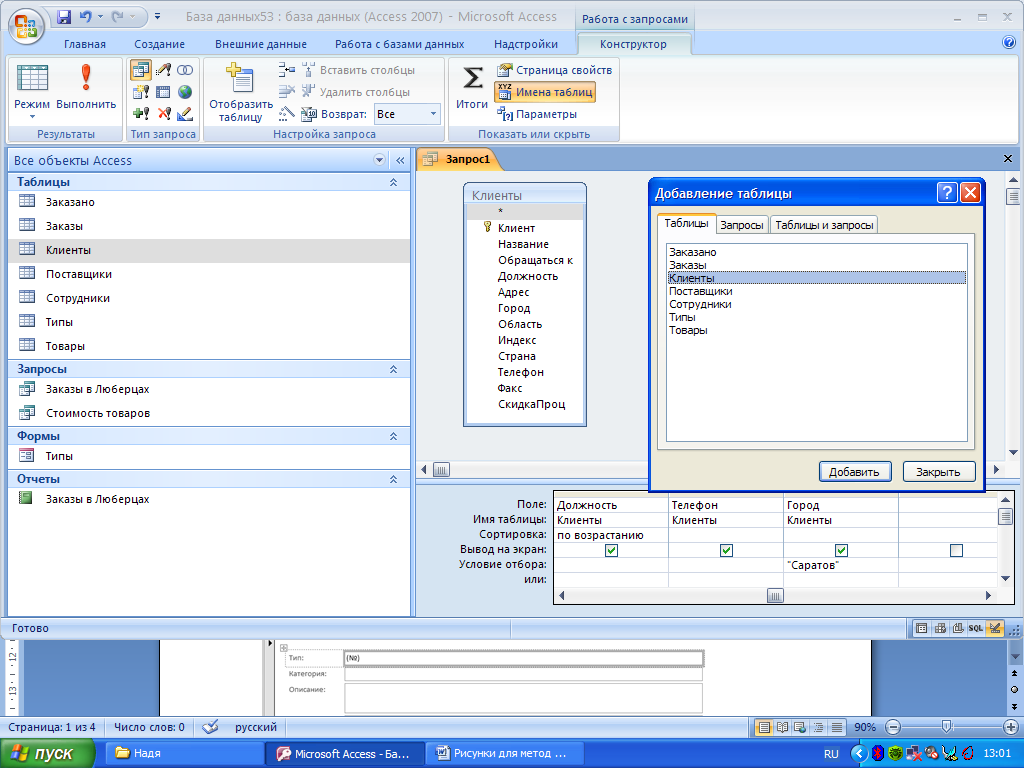The image size is (1024, 768).
Task: Open Microsoft Access taskbar button
Action: (x=345, y=753)
